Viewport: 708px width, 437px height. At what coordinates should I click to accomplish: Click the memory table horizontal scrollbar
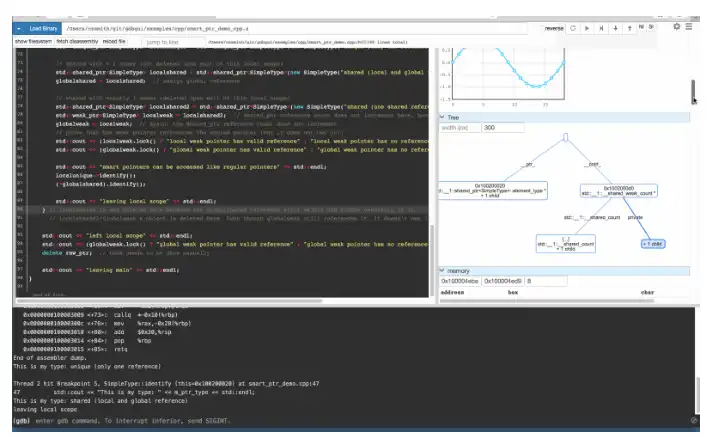(546, 301)
